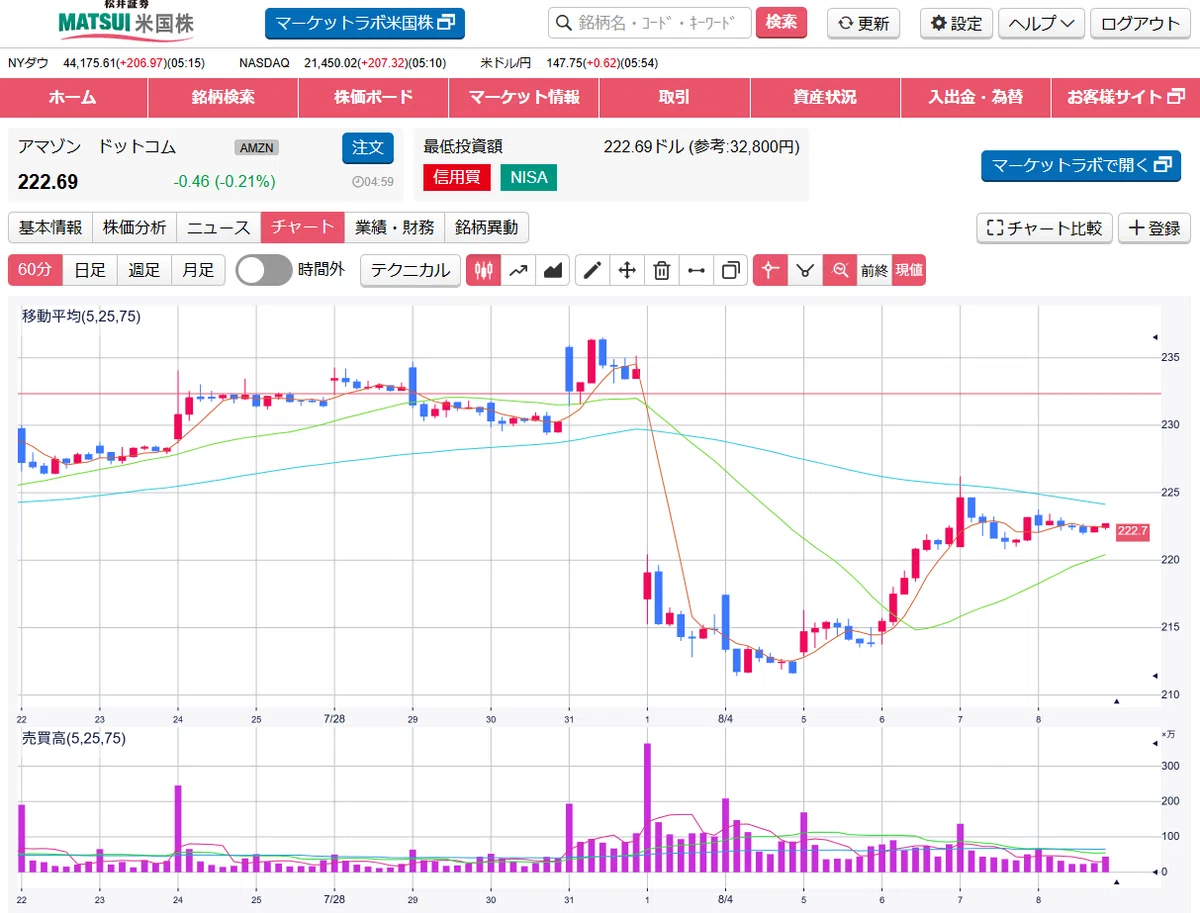
Task: Open the ホーム navigation tab
Action: [x=73, y=97]
